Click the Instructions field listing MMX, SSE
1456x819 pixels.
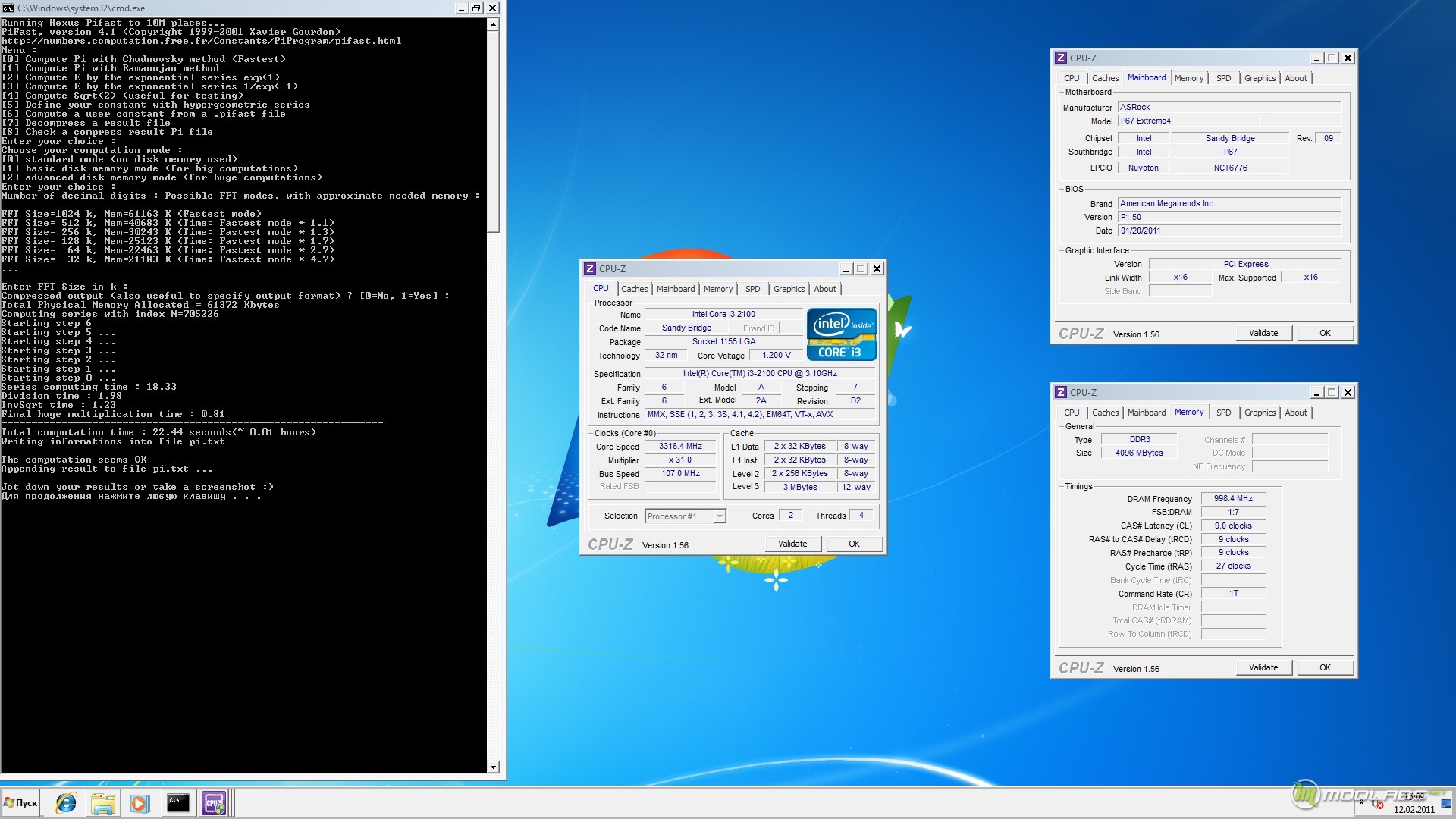click(x=760, y=415)
